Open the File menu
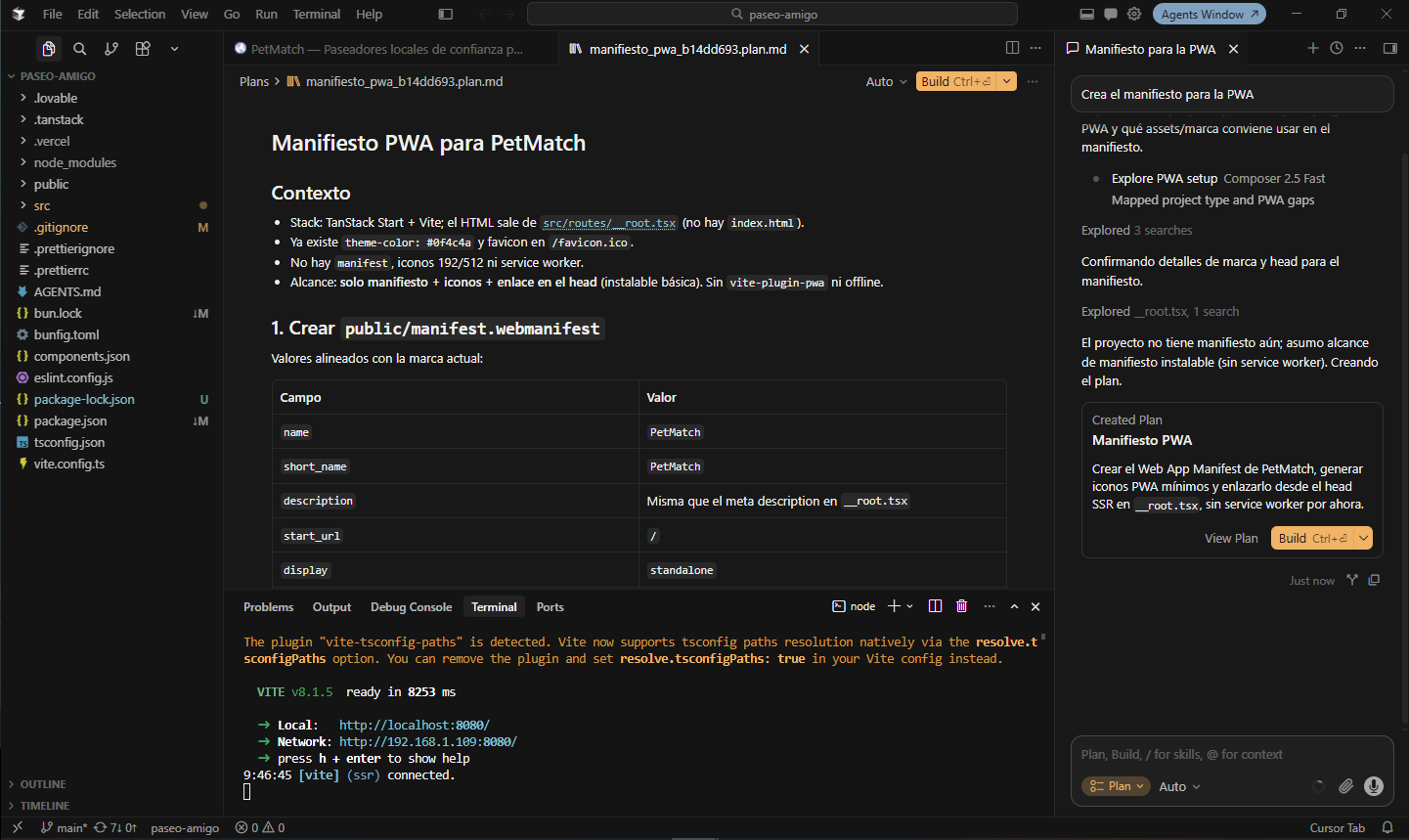The width and height of the screenshot is (1409, 840). coord(53,14)
